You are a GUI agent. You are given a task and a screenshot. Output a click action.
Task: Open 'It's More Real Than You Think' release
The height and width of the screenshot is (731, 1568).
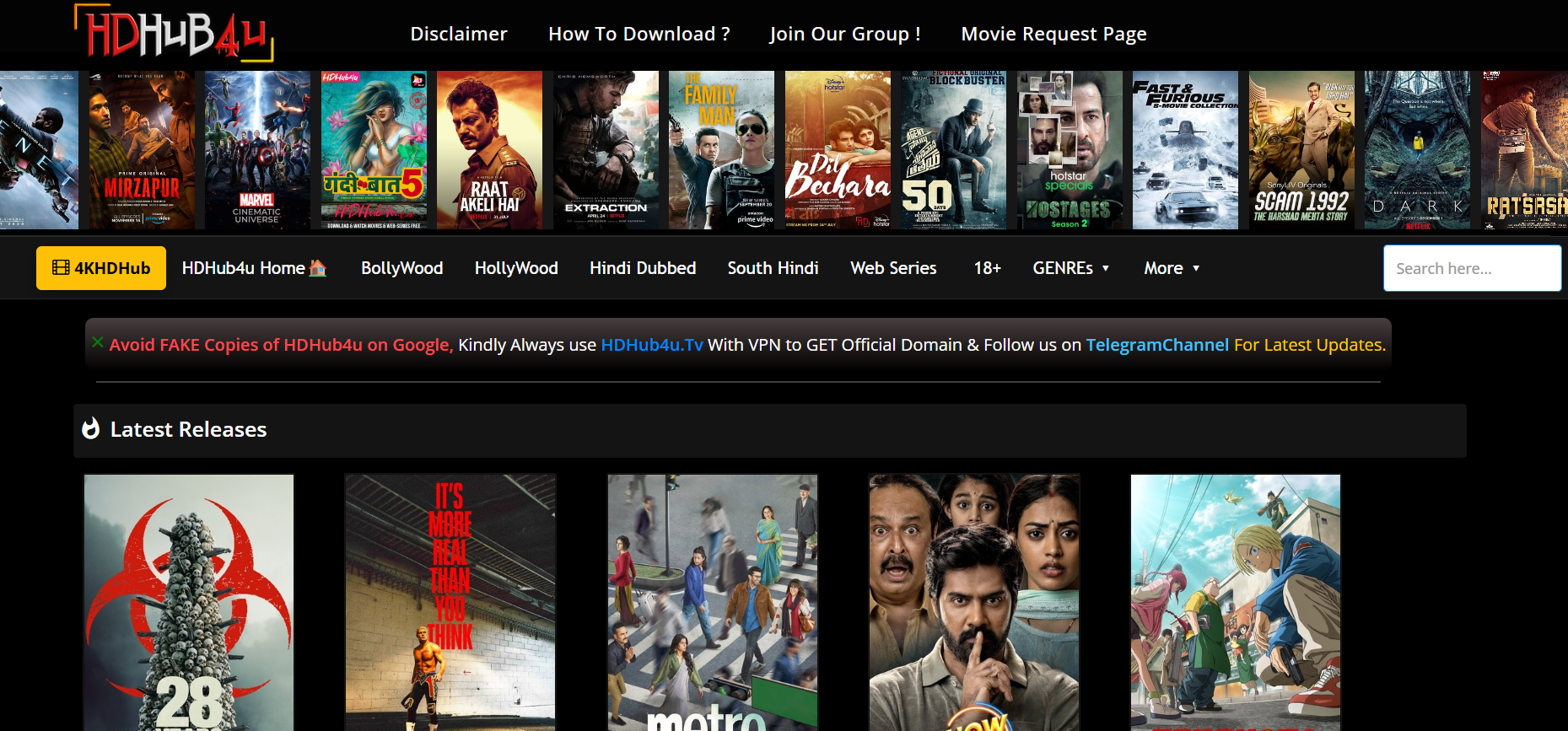(450, 602)
